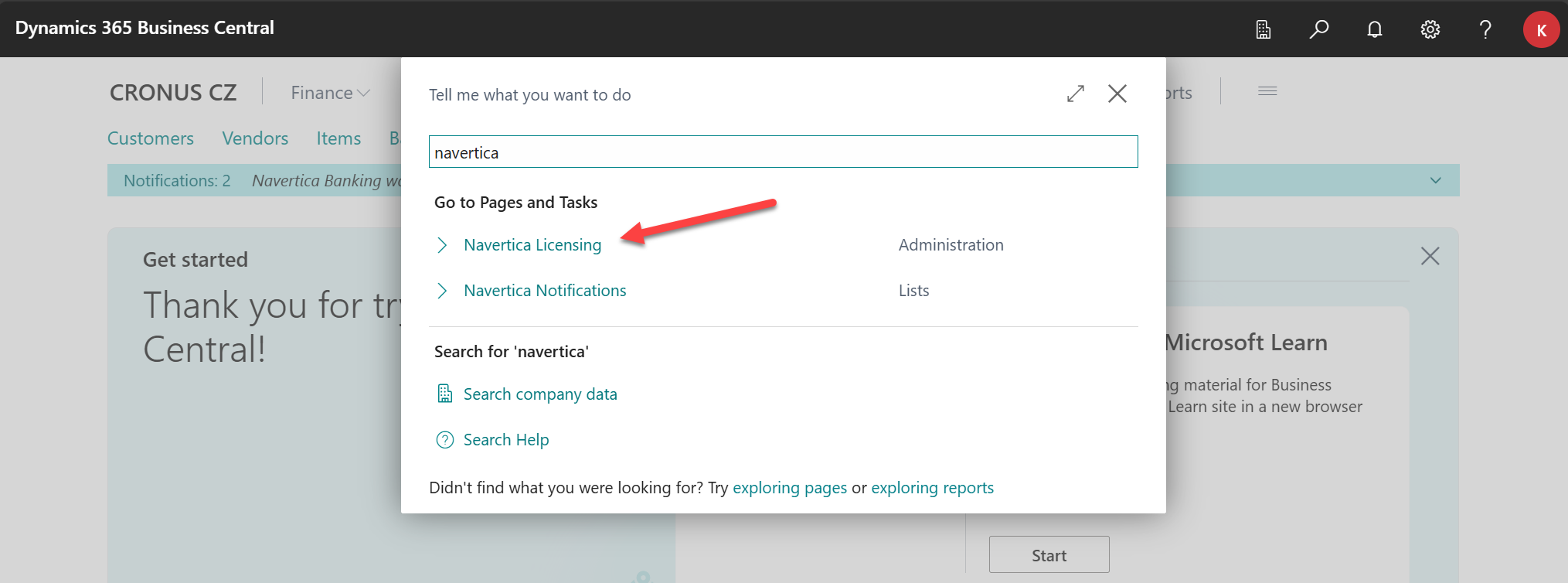
Task: Go to Vendors list
Action: pos(255,138)
